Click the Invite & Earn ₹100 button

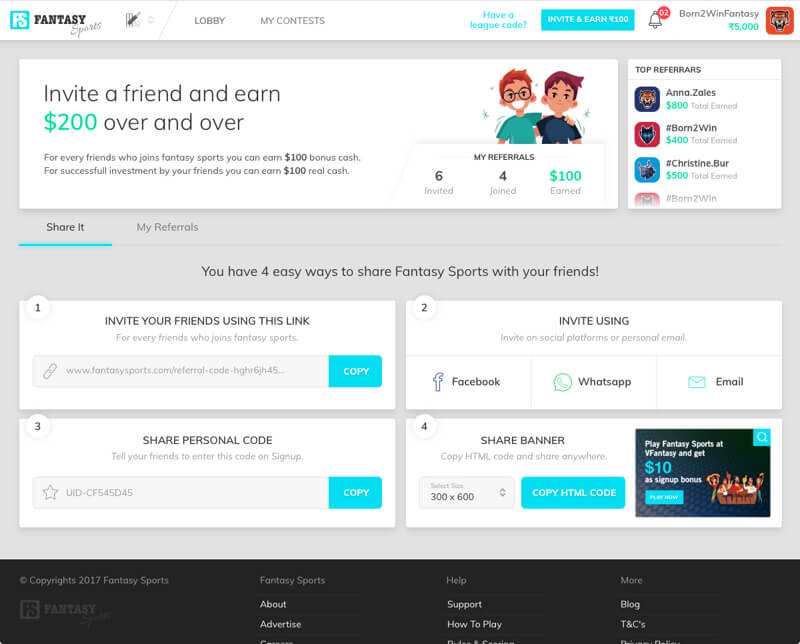click(587, 19)
